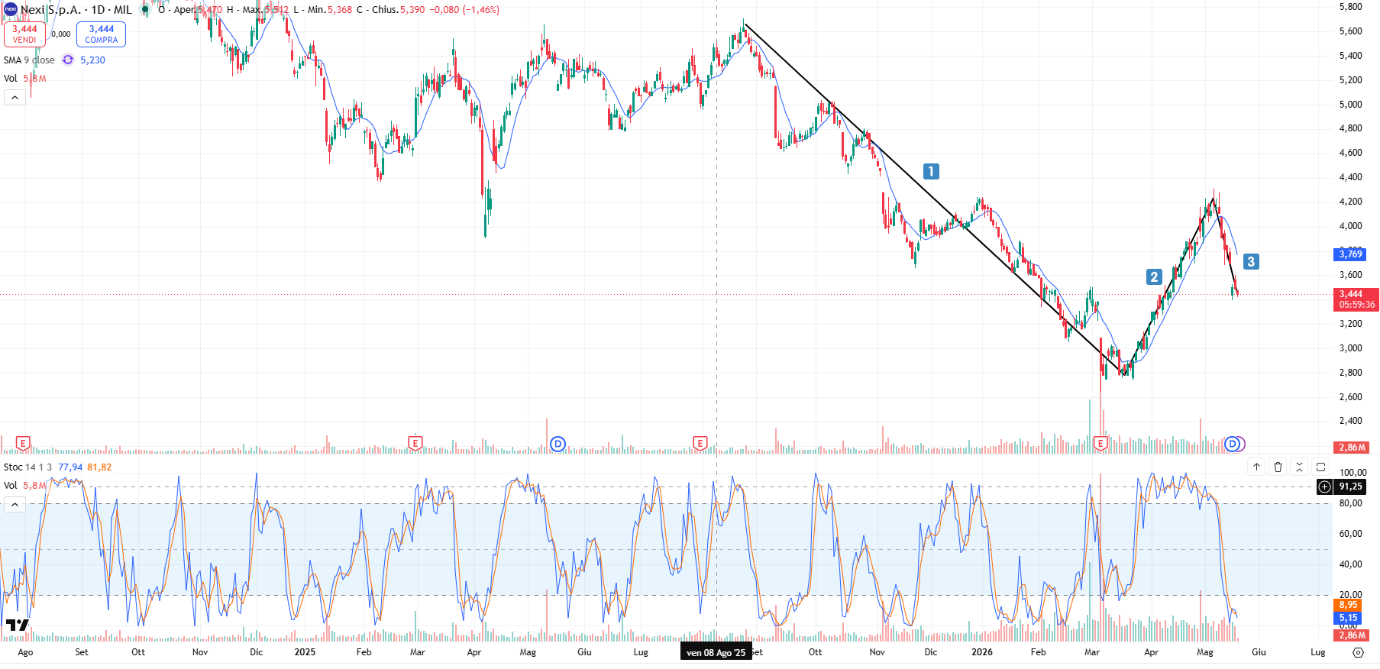Open the dividend marker near Mag 2025

click(x=558, y=443)
